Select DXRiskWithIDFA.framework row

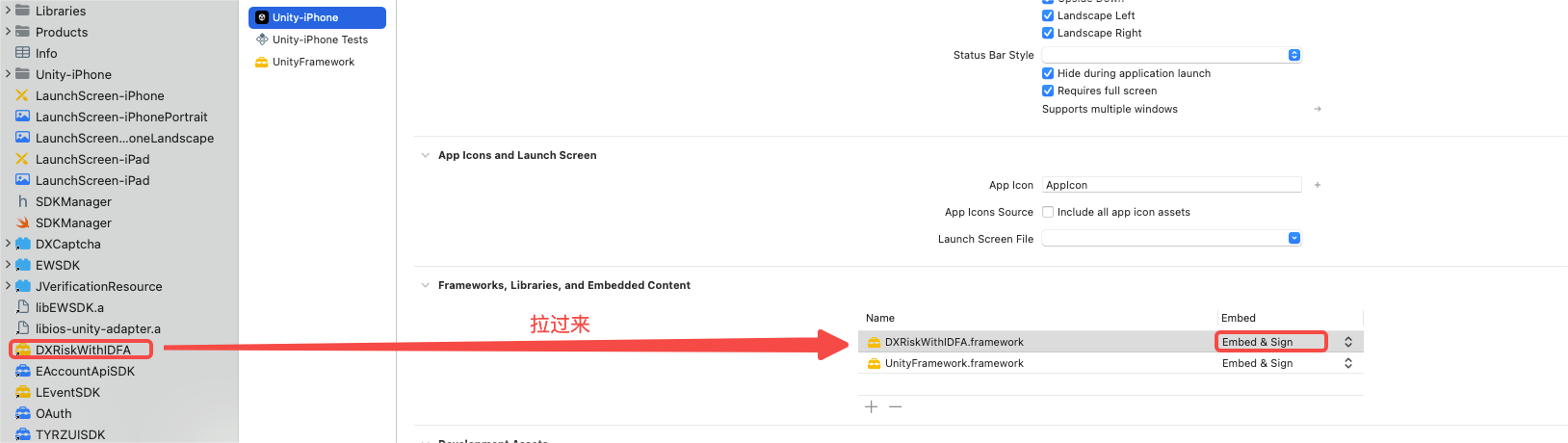1111,342
